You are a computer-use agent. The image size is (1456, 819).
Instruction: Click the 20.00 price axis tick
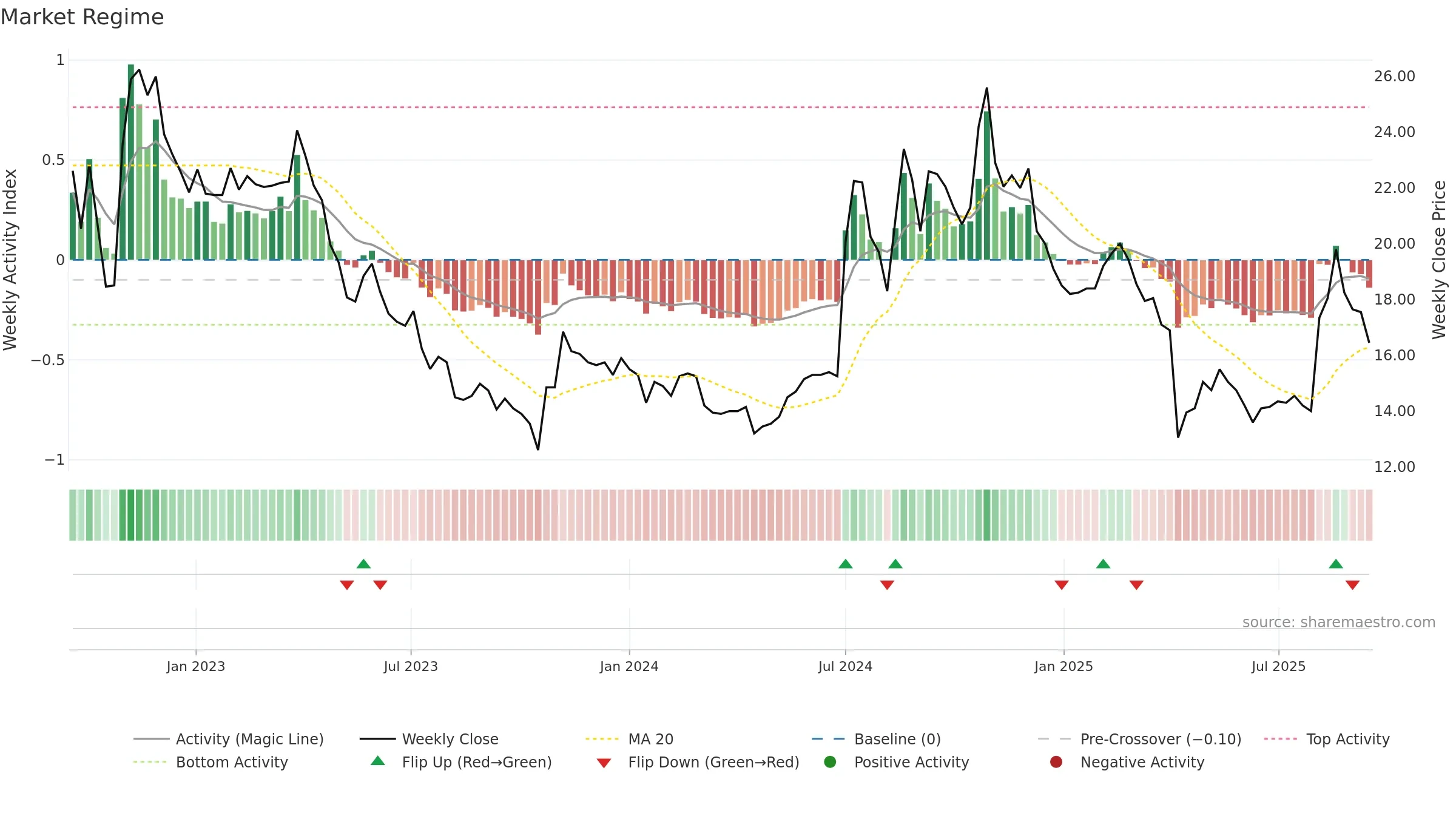click(1394, 244)
